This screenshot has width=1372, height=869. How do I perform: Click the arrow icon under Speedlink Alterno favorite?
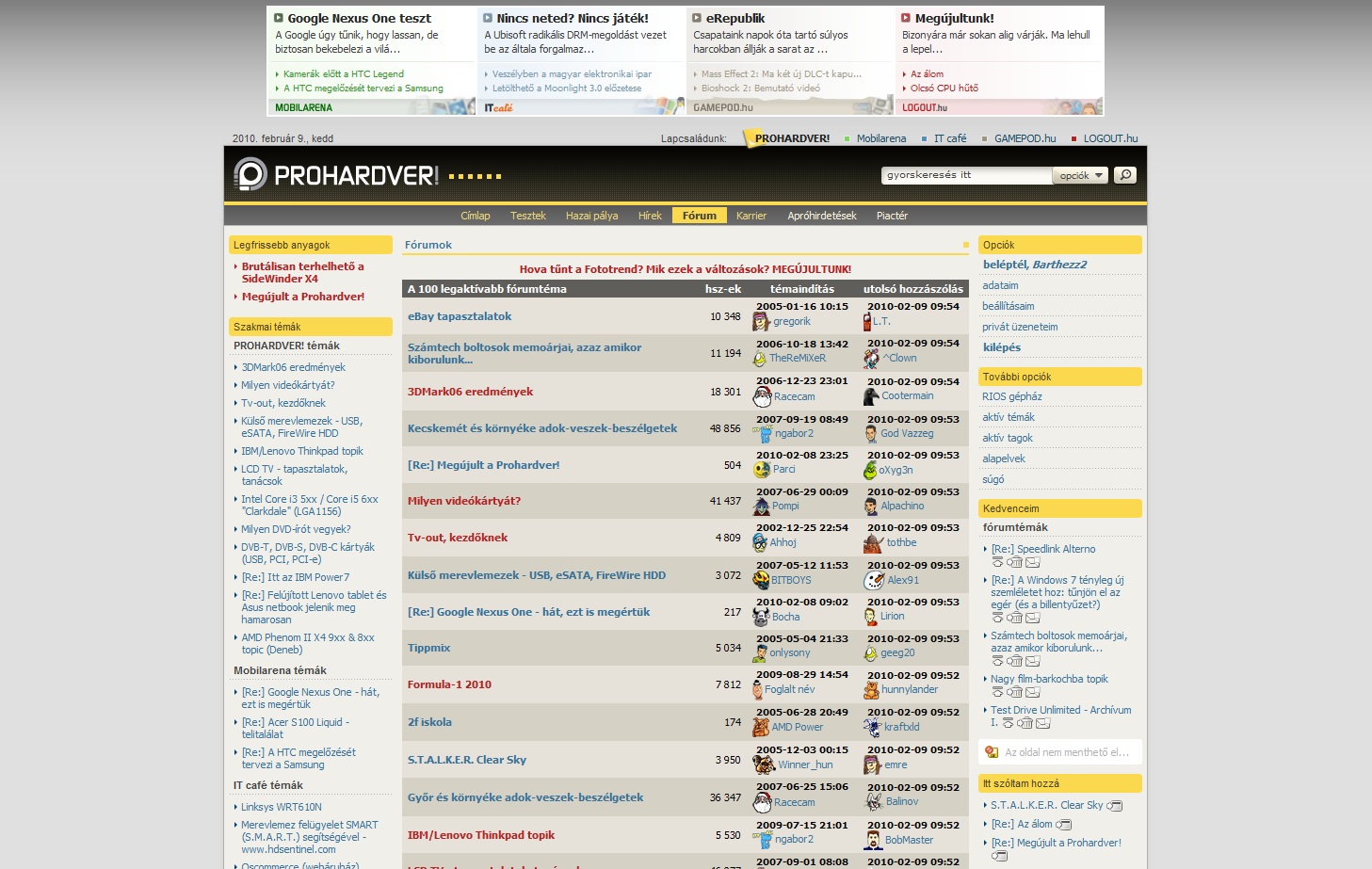(x=997, y=562)
